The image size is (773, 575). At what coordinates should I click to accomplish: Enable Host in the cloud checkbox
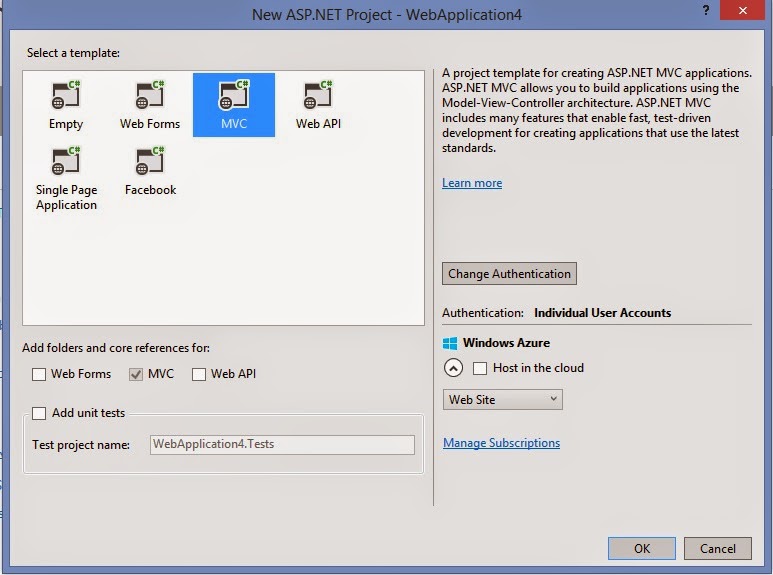point(480,368)
